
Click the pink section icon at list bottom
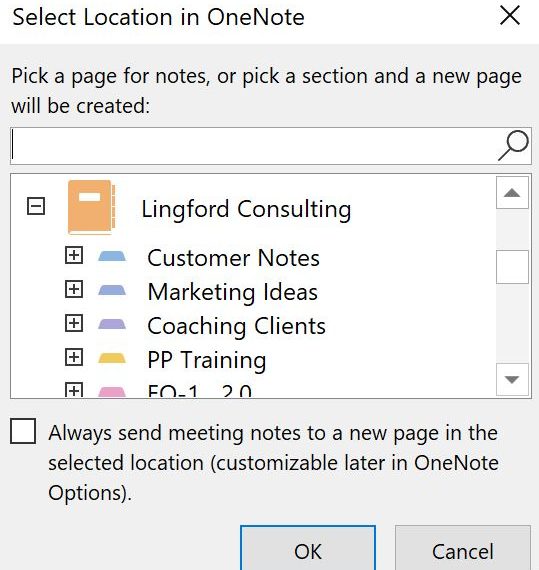pos(112,392)
